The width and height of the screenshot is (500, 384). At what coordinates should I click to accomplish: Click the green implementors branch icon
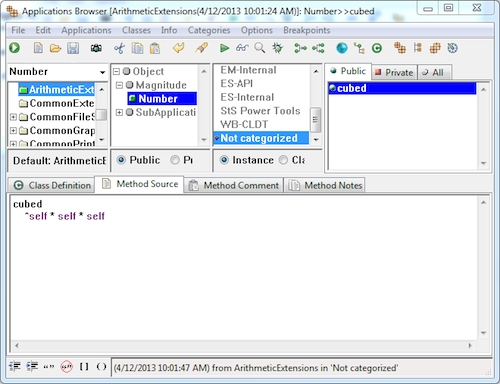(318, 48)
